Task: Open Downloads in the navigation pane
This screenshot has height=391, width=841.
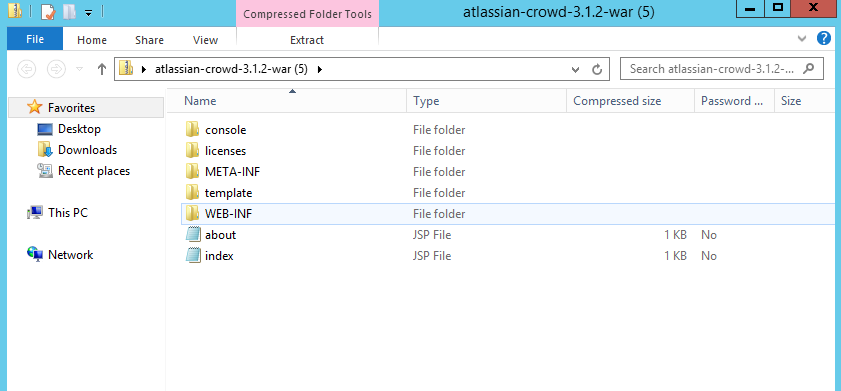Action: [x=87, y=150]
